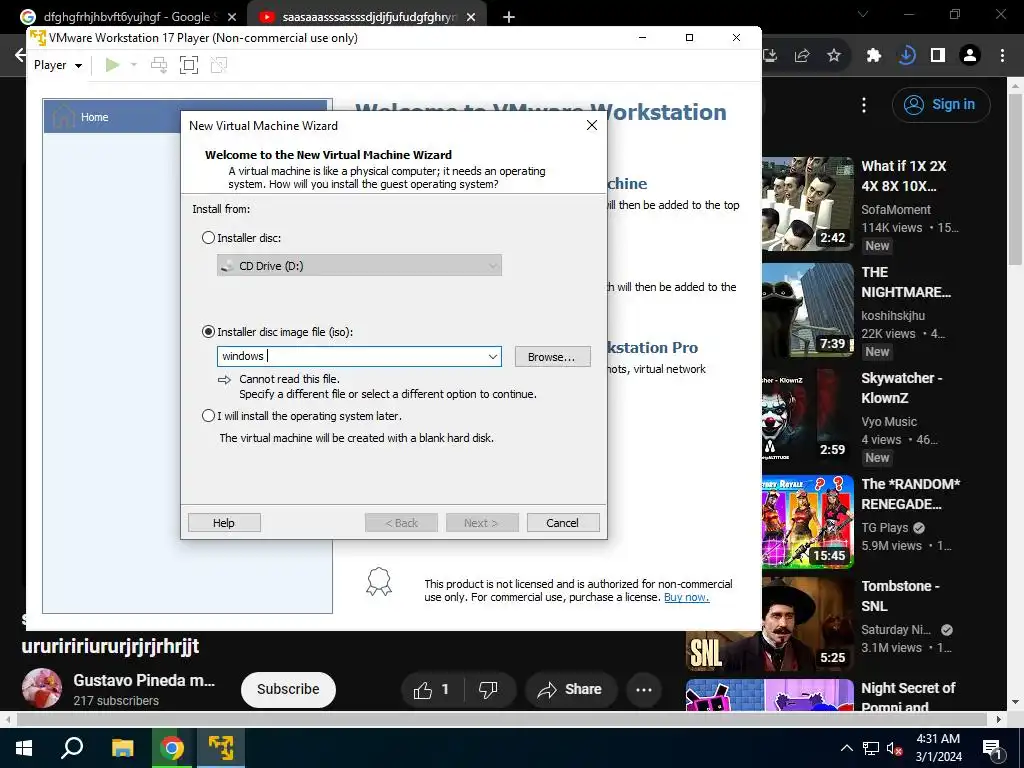Click Browse to locate an ISO file
This screenshot has height=768, width=1024.
click(x=552, y=357)
